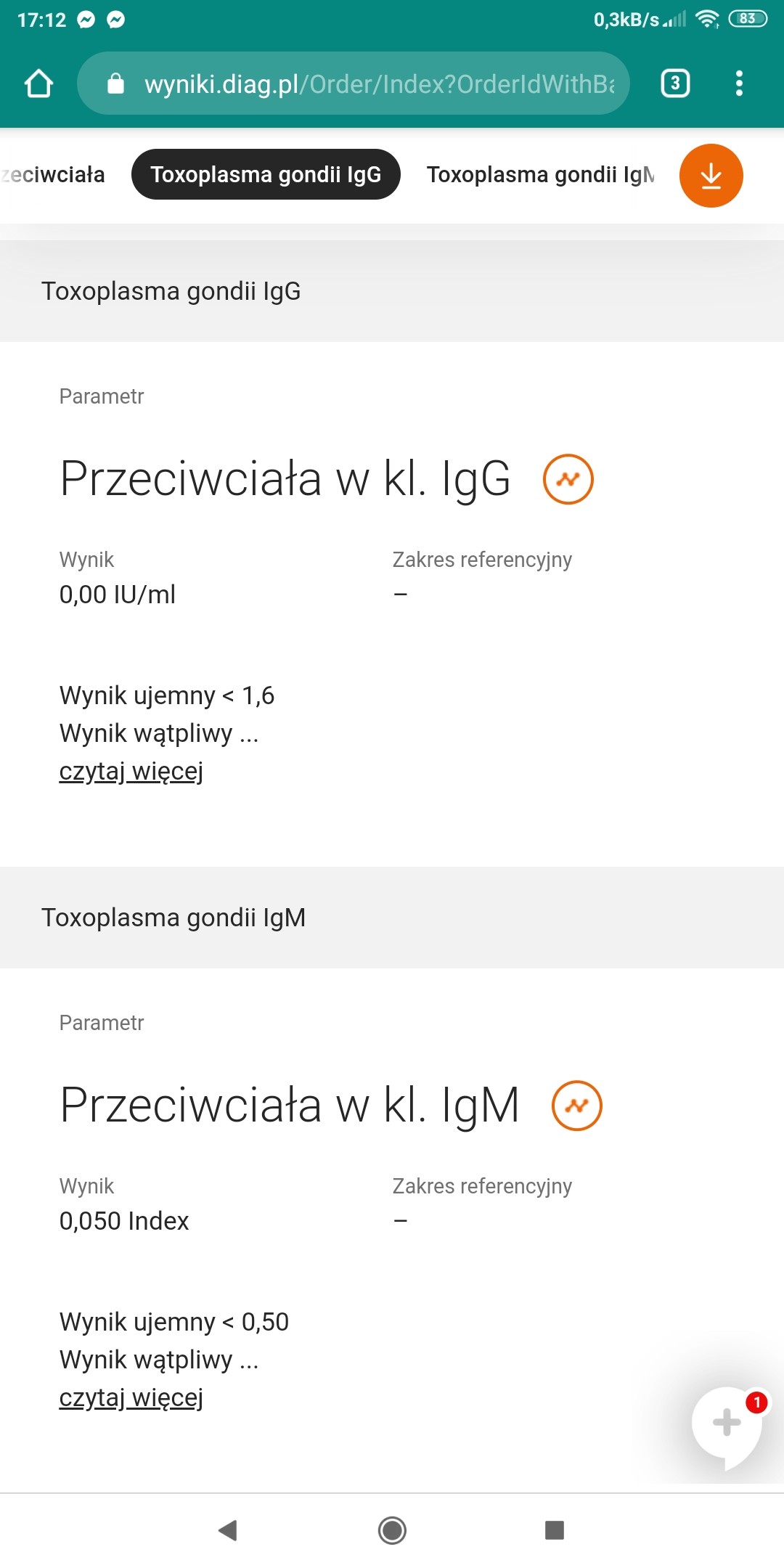
Task: Tap the wyniki.diag.pl address bar
Action: [377, 84]
